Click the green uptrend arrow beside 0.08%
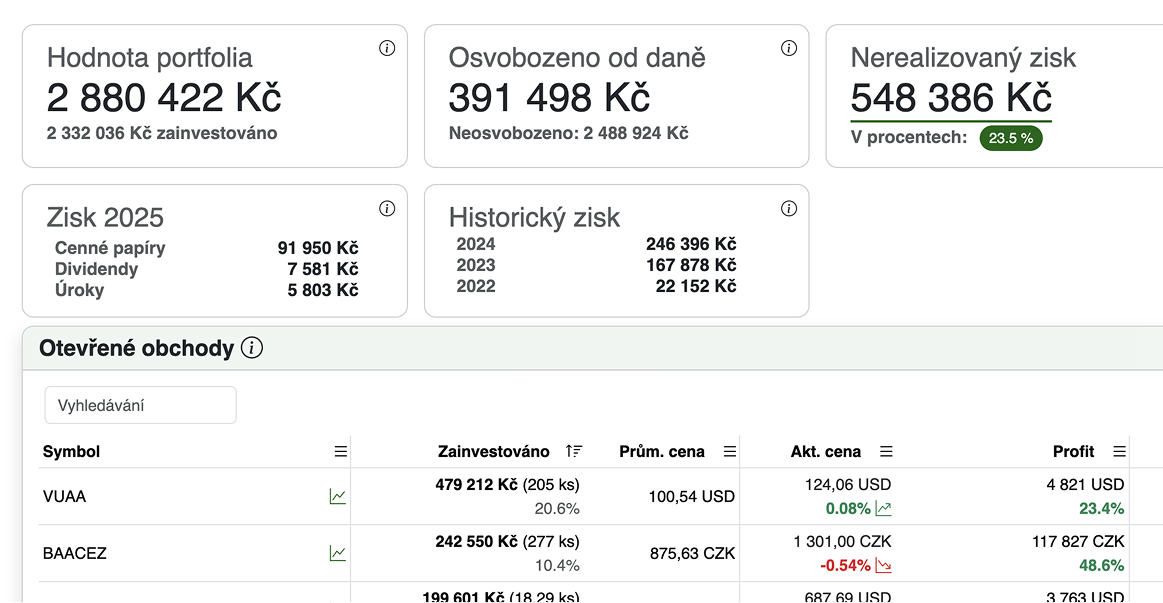Screen dimensions: 1163x603 pyautogui.click(x=882, y=508)
